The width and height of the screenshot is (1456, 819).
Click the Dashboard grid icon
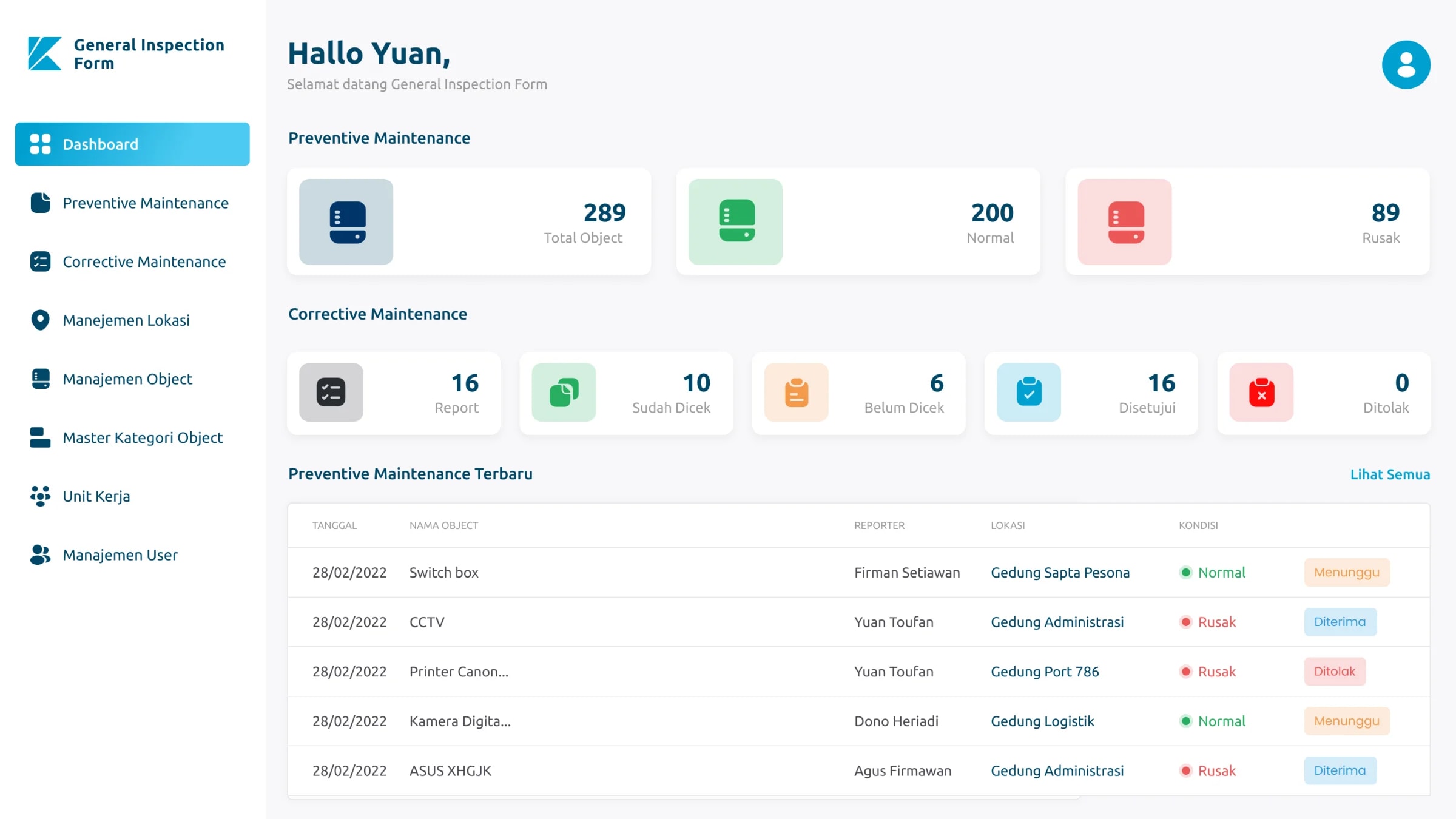[x=41, y=144]
